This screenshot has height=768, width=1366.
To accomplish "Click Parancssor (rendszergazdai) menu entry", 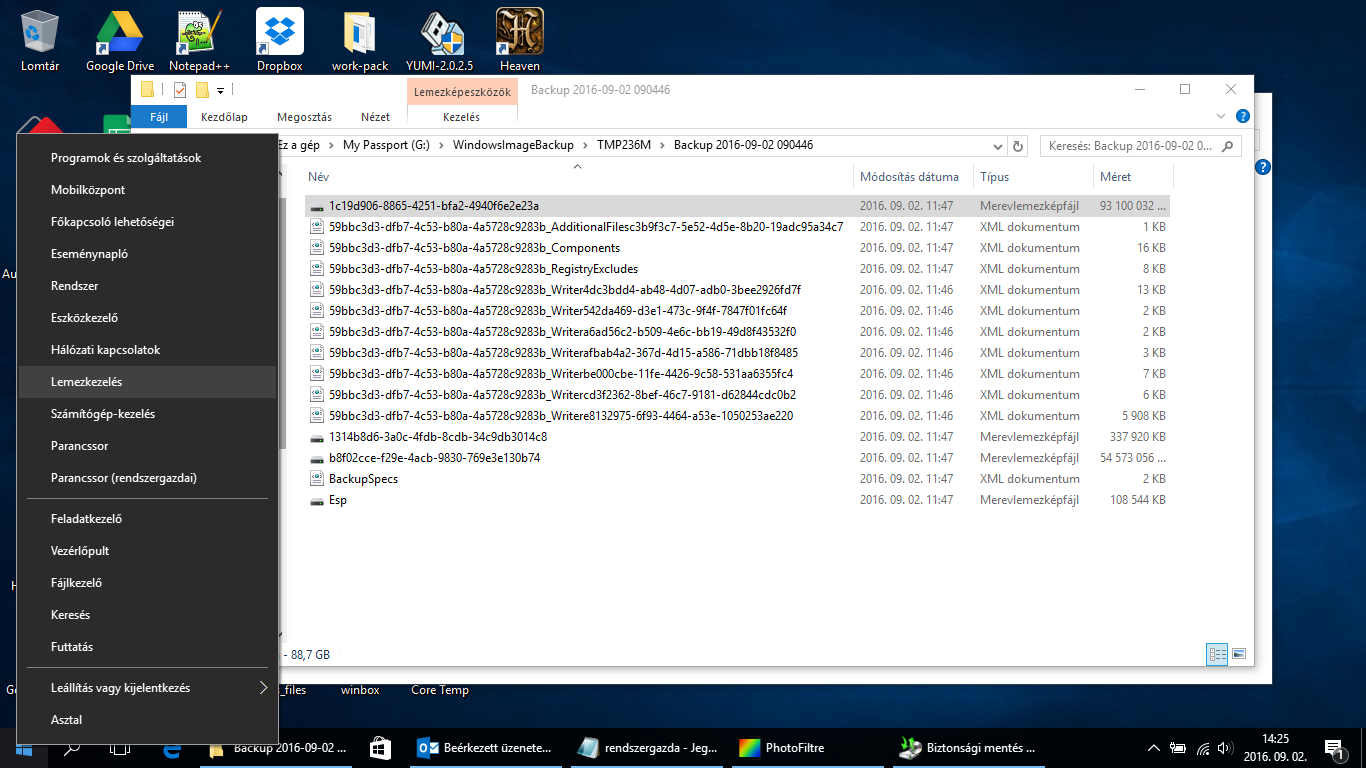I will 124,478.
